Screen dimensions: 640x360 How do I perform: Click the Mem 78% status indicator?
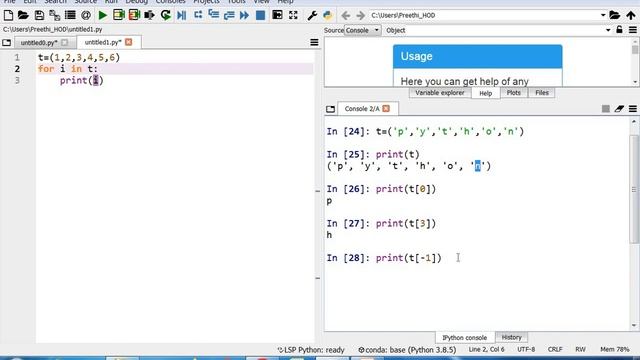pyautogui.click(x=615, y=349)
